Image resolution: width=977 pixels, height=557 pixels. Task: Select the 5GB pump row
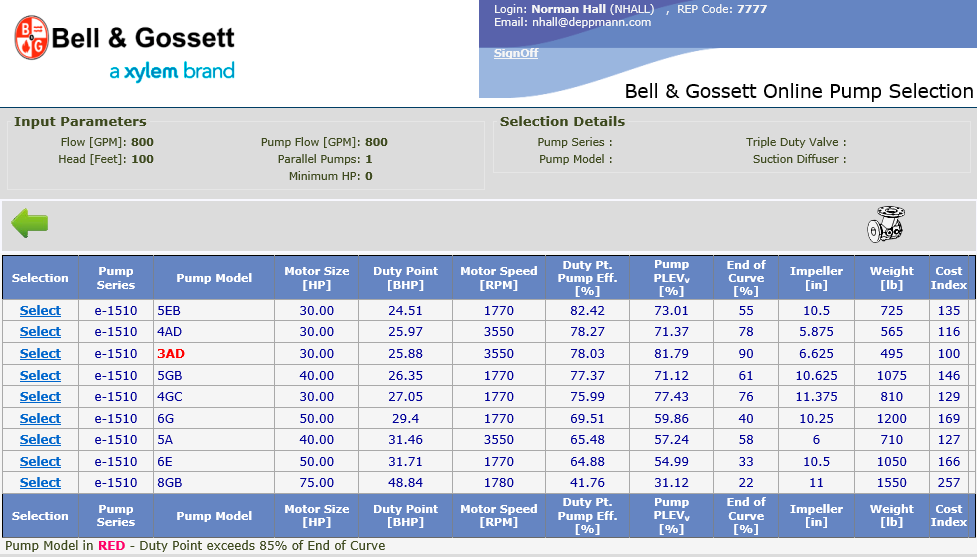tap(40, 375)
